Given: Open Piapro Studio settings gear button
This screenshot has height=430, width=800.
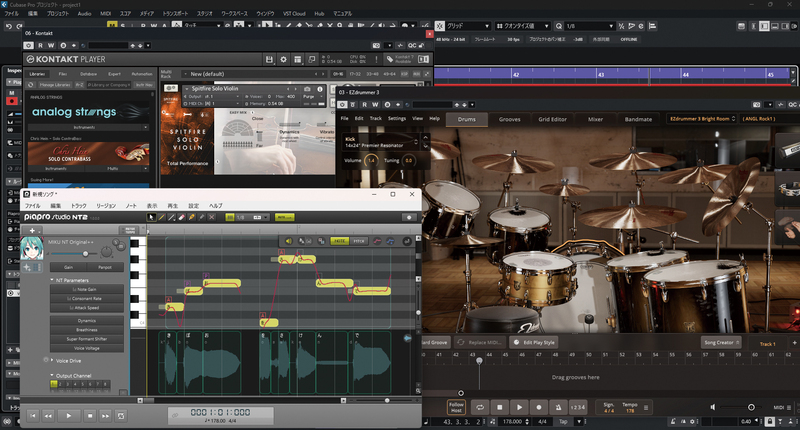Looking at the screenshot, I should [409, 217].
